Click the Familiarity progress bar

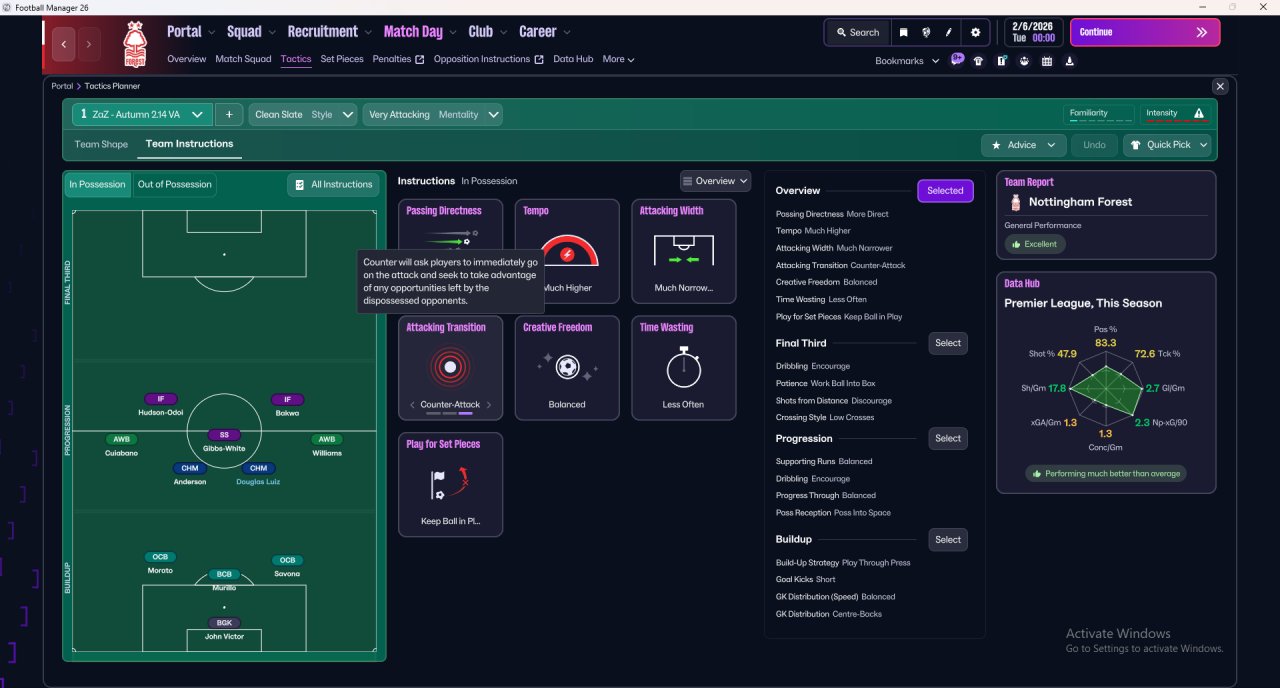[x=1100, y=123]
